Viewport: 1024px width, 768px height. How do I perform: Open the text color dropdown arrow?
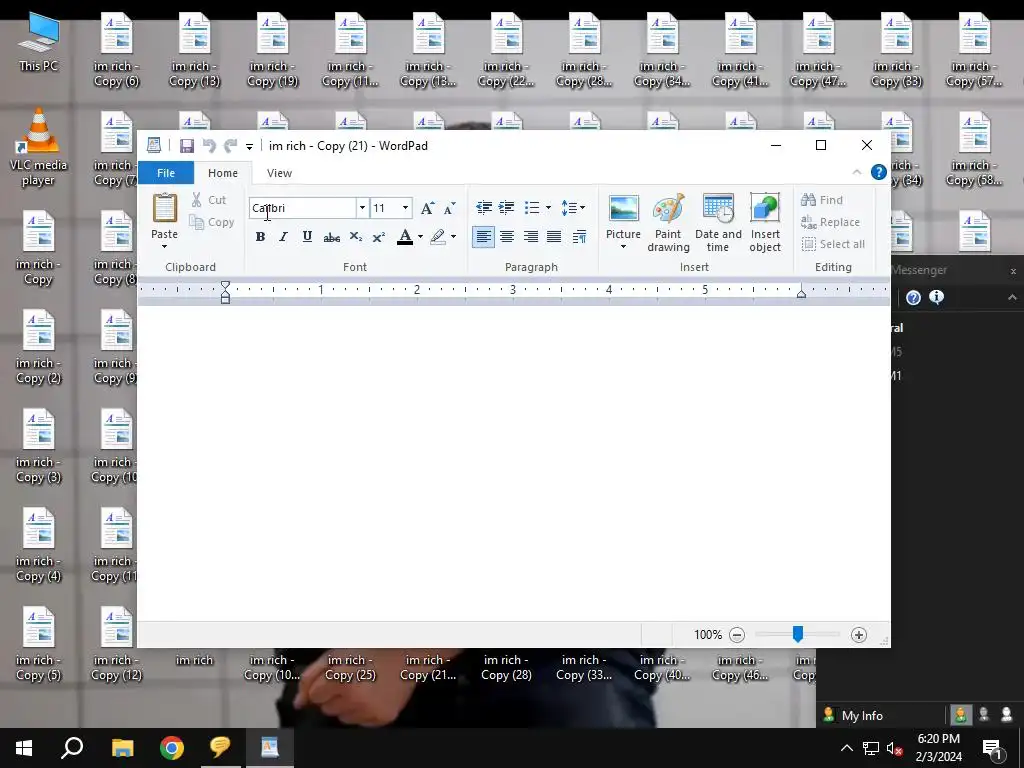point(420,236)
